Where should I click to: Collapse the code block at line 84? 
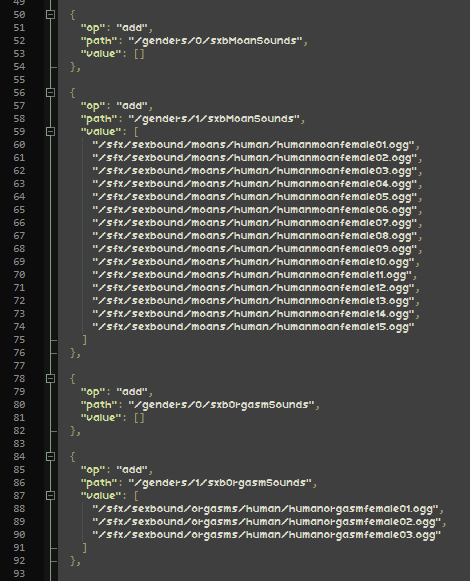click(50, 456)
